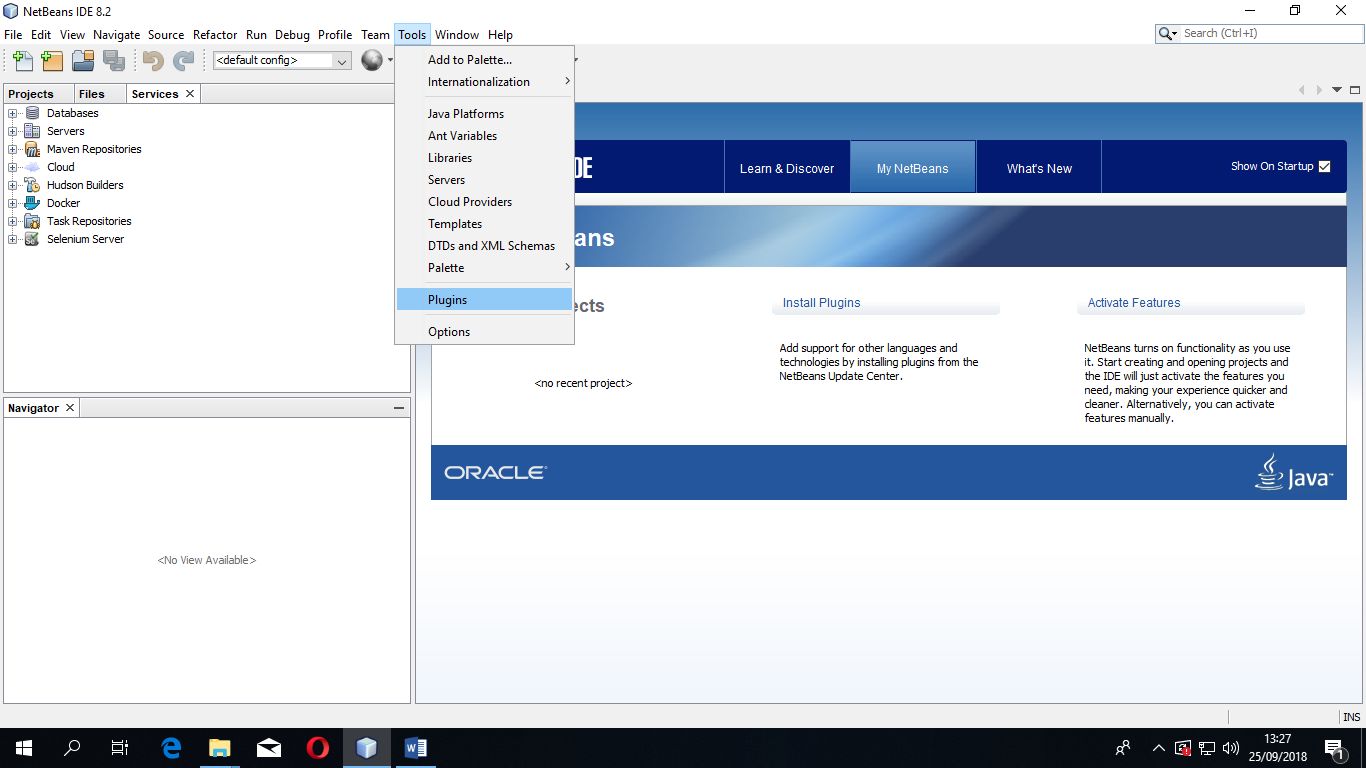This screenshot has width=1366, height=768.
Task: Click the globe browser icon in toolbar
Action: tap(372, 60)
